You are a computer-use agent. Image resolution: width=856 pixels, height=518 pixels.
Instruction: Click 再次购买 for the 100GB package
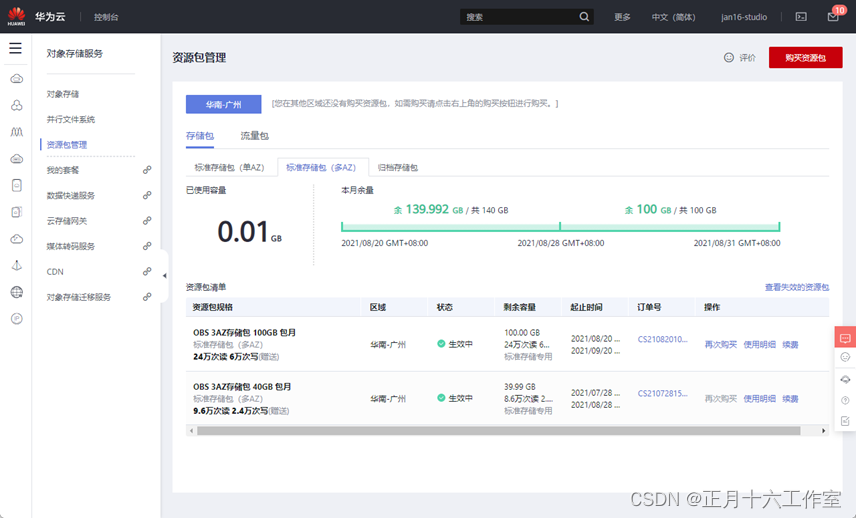(x=721, y=344)
